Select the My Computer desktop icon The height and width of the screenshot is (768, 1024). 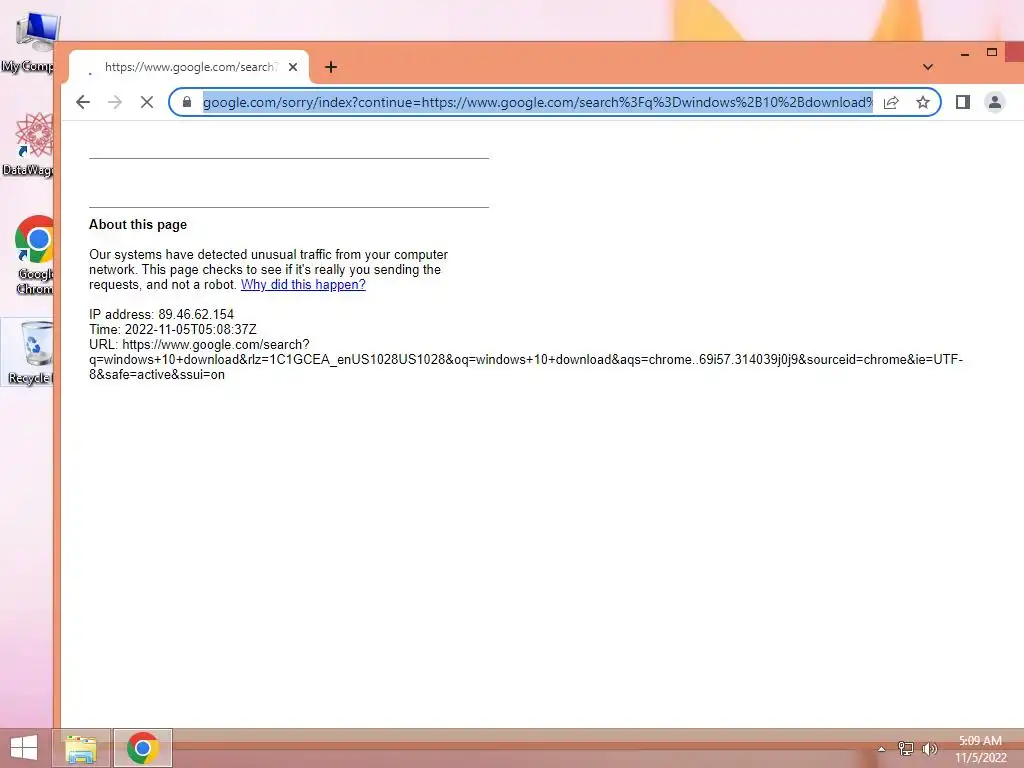29,42
